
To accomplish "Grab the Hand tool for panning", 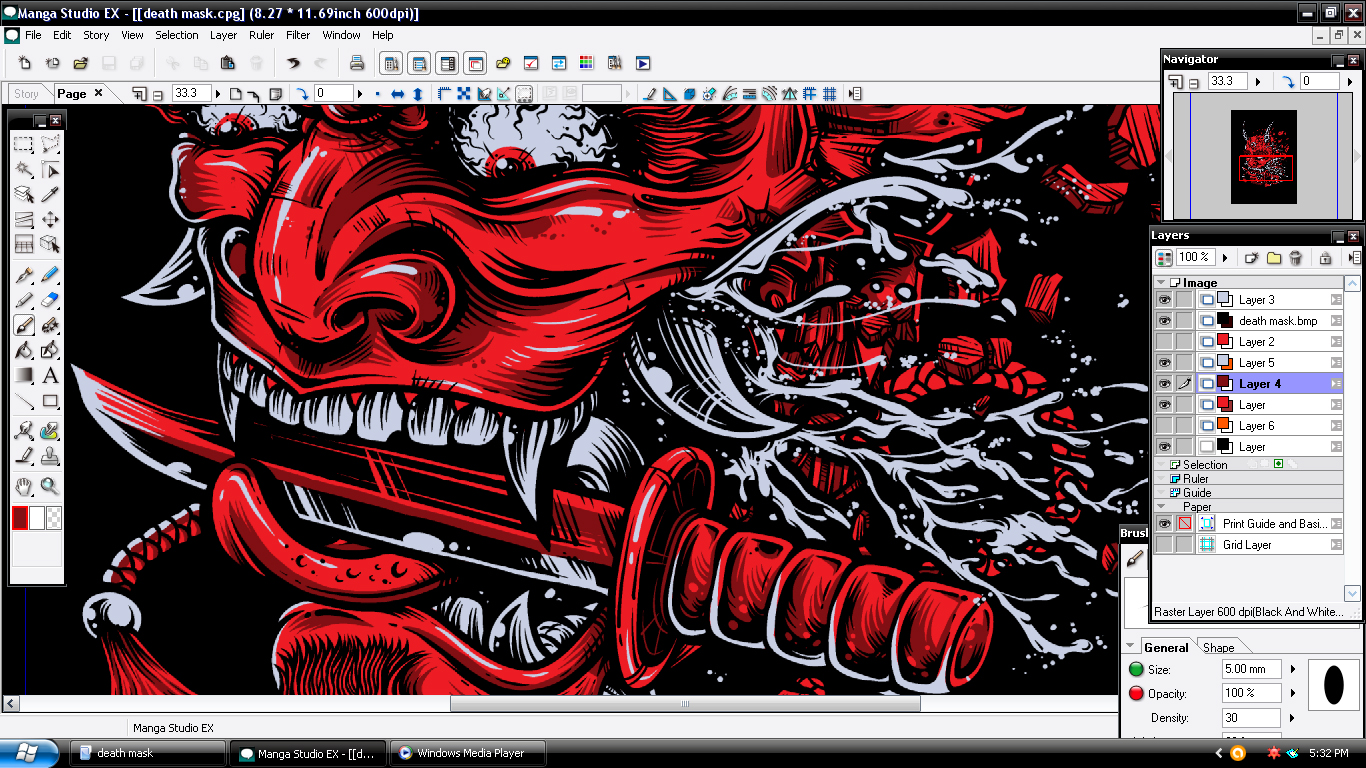I will 22,486.
